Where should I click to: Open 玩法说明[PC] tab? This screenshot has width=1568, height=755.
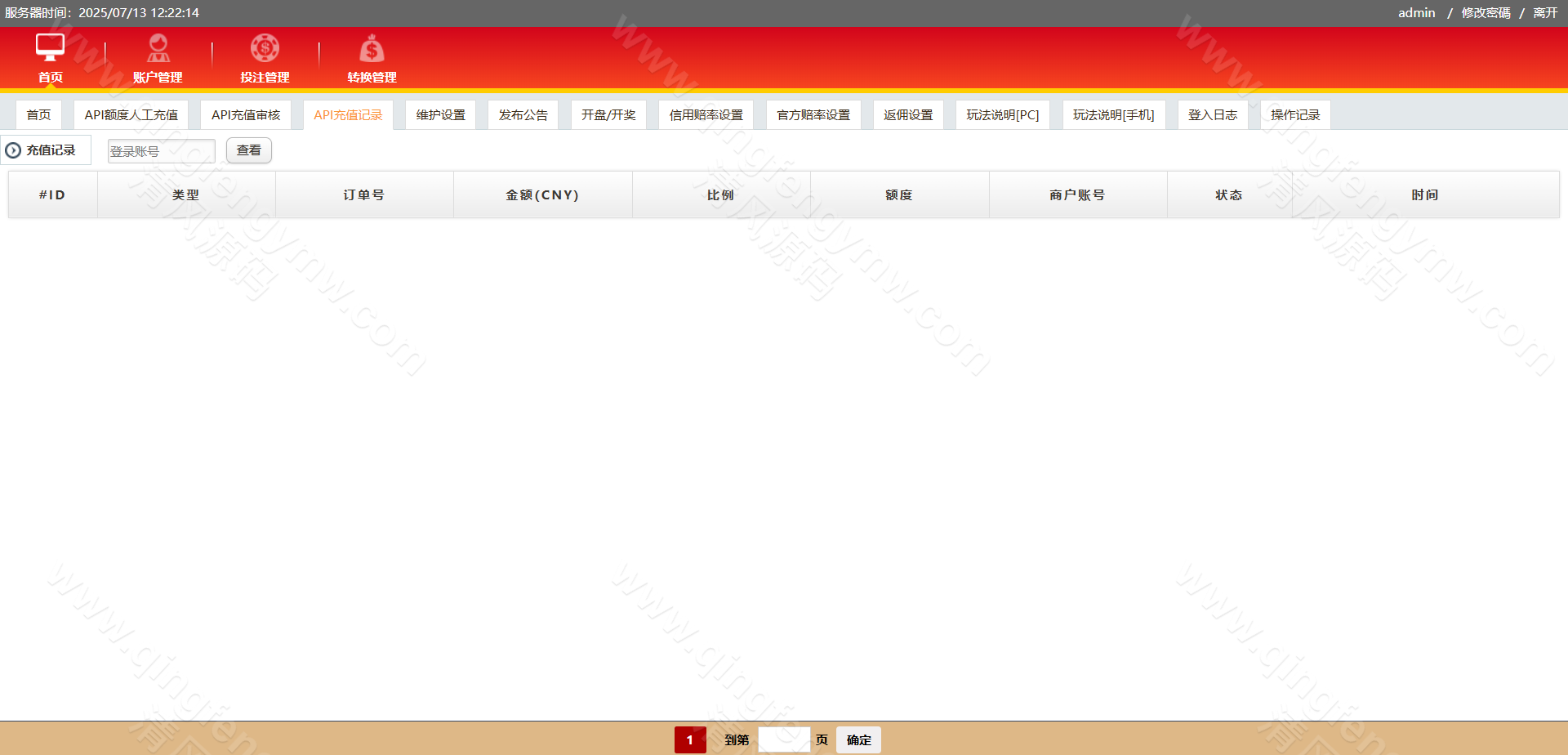(1002, 115)
